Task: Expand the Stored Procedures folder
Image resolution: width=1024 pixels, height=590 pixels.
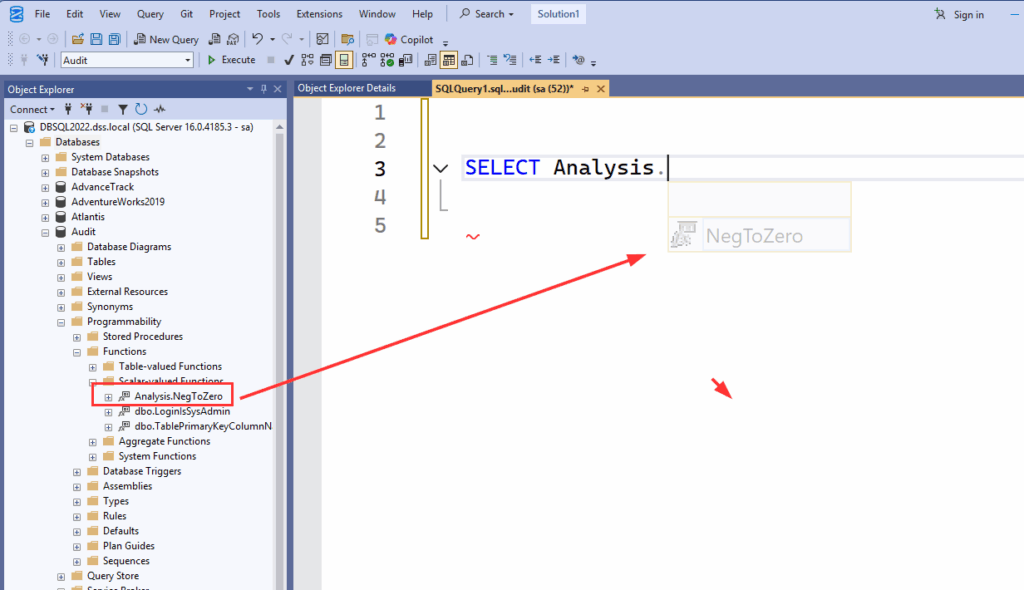Action: pyautogui.click(x=76, y=337)
